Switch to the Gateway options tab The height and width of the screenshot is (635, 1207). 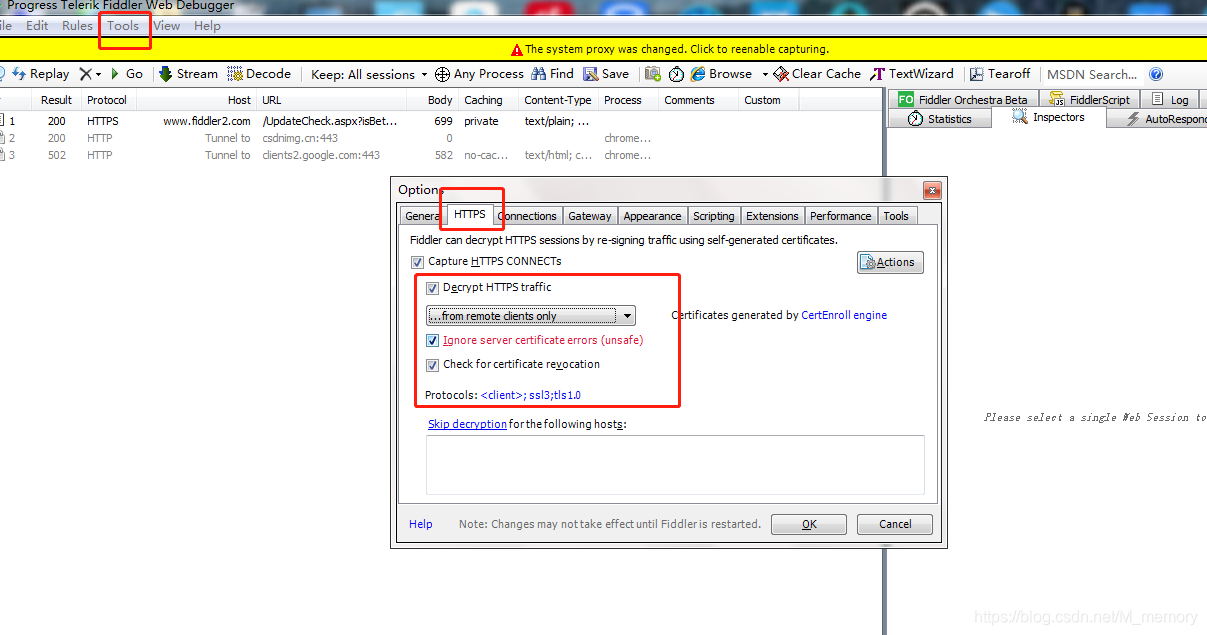pyautogui.click(x=590, y=216)
